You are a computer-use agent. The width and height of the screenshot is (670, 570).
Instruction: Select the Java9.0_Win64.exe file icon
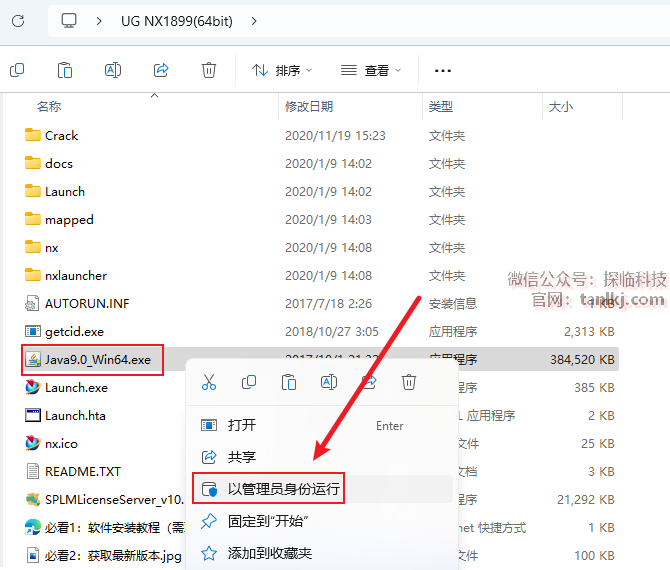[33, 359]
